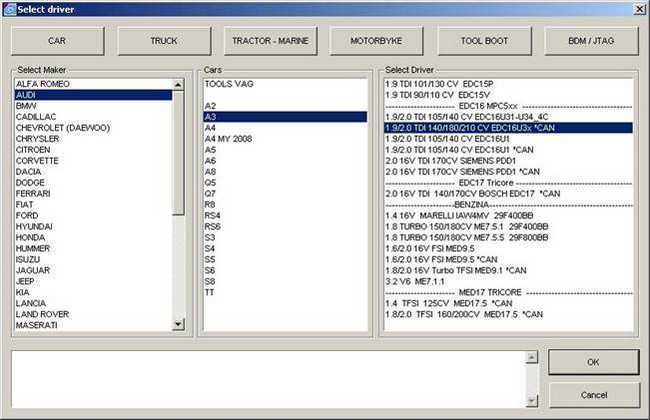Image resolution: width=650 pixels, height=420 pixels.
Task: Close the Select driver dialog
Action: (x=636, y=9)
